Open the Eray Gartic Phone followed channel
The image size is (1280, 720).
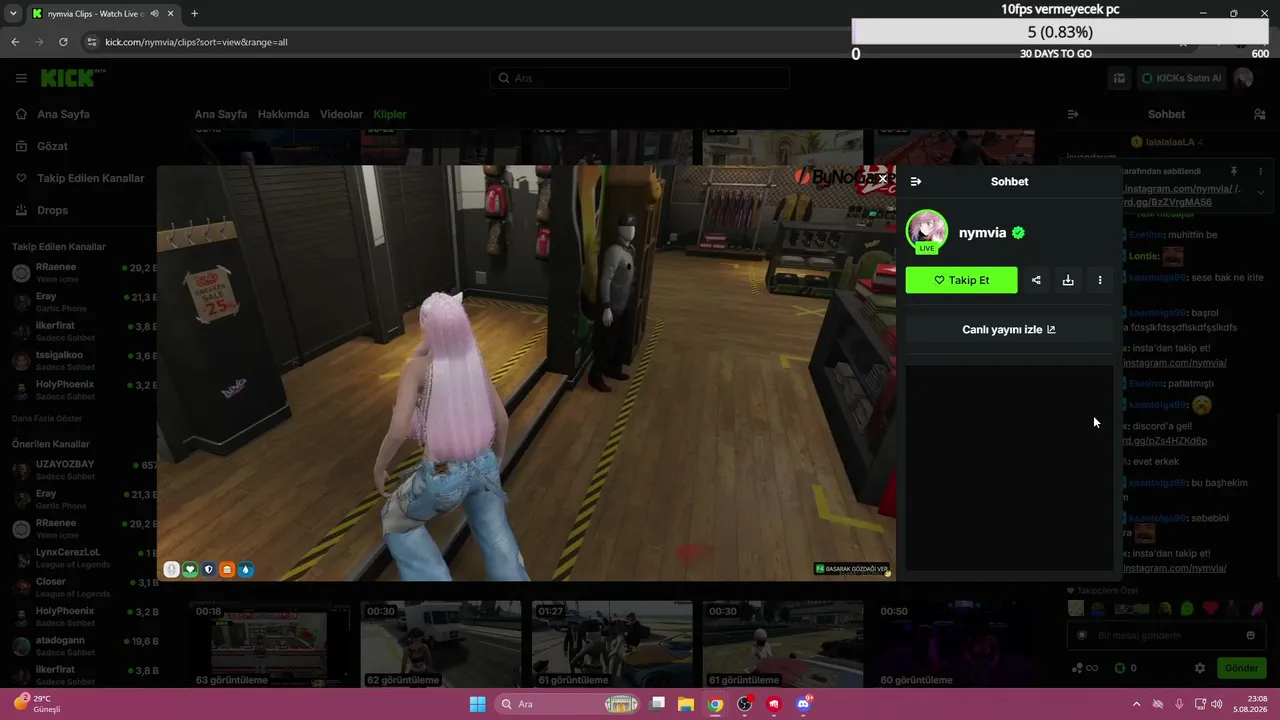tap(82, 302)
